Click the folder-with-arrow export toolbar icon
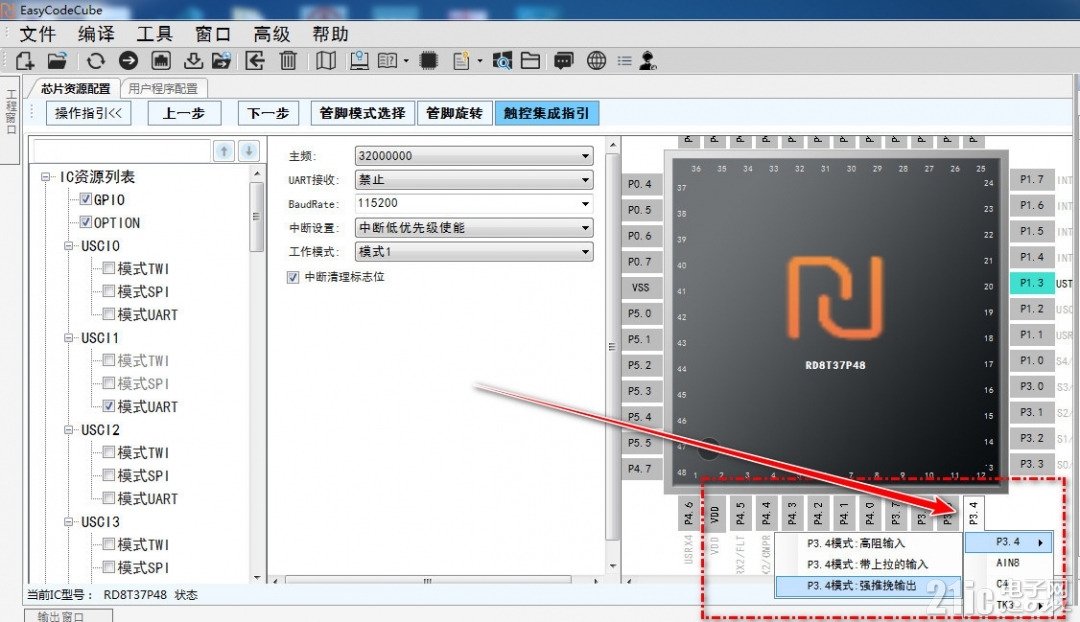Image resolution: width=1080 pixels, height=622 pixels. click(222, 61)
